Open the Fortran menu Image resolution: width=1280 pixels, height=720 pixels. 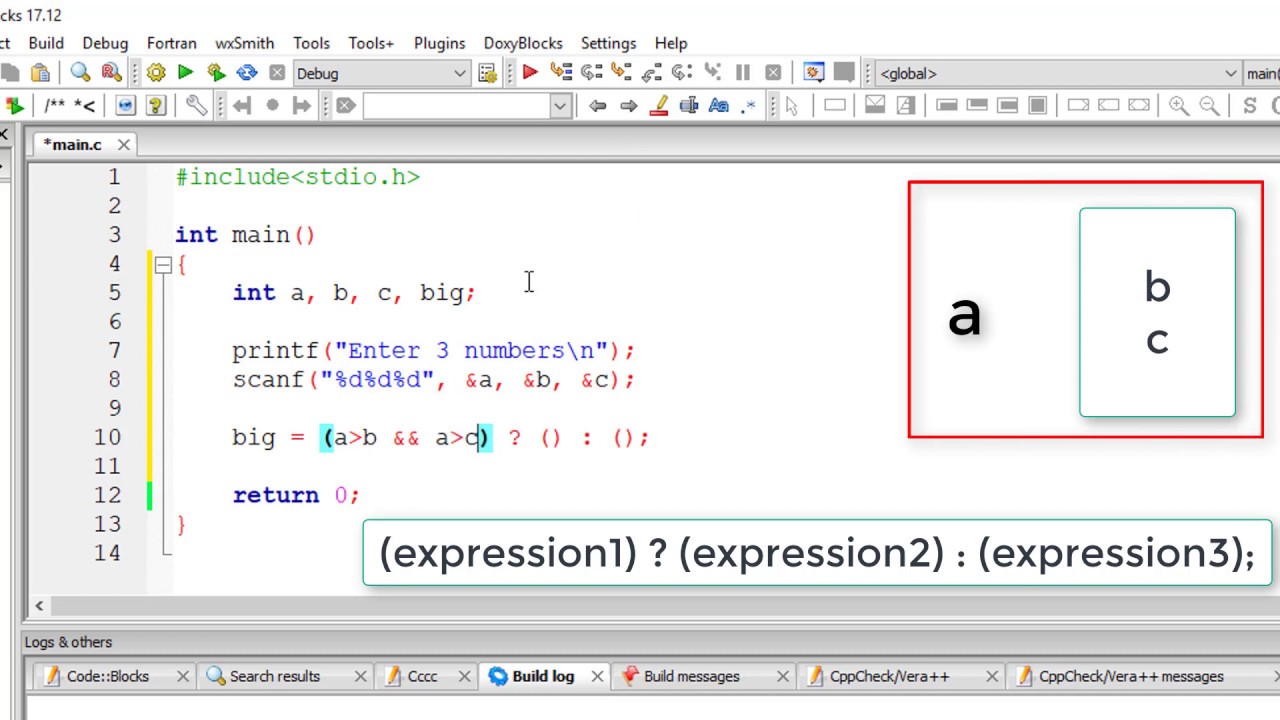pos(172,43)
